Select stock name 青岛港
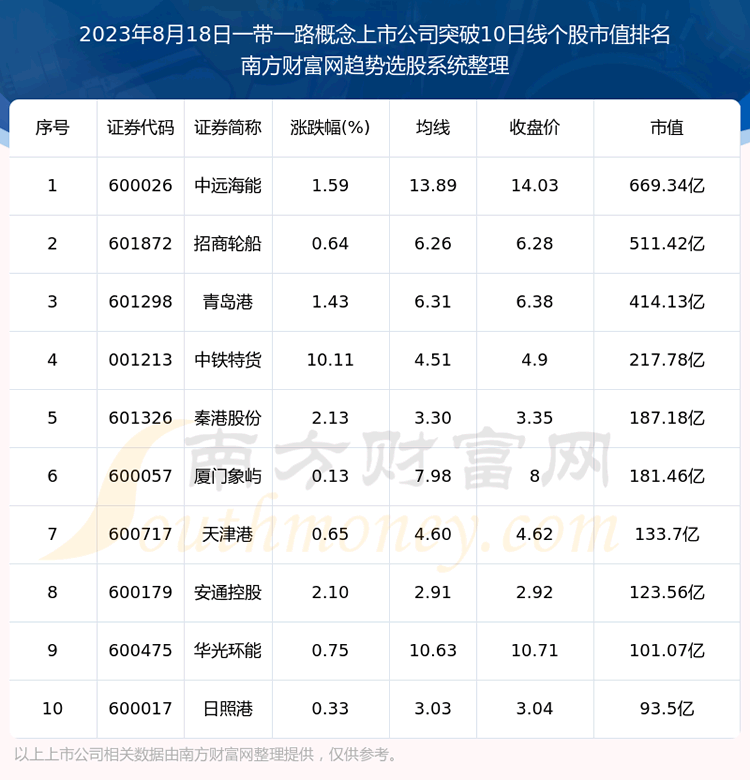The width and height of the screenshot is (750, 780). (x=228, y=302)
